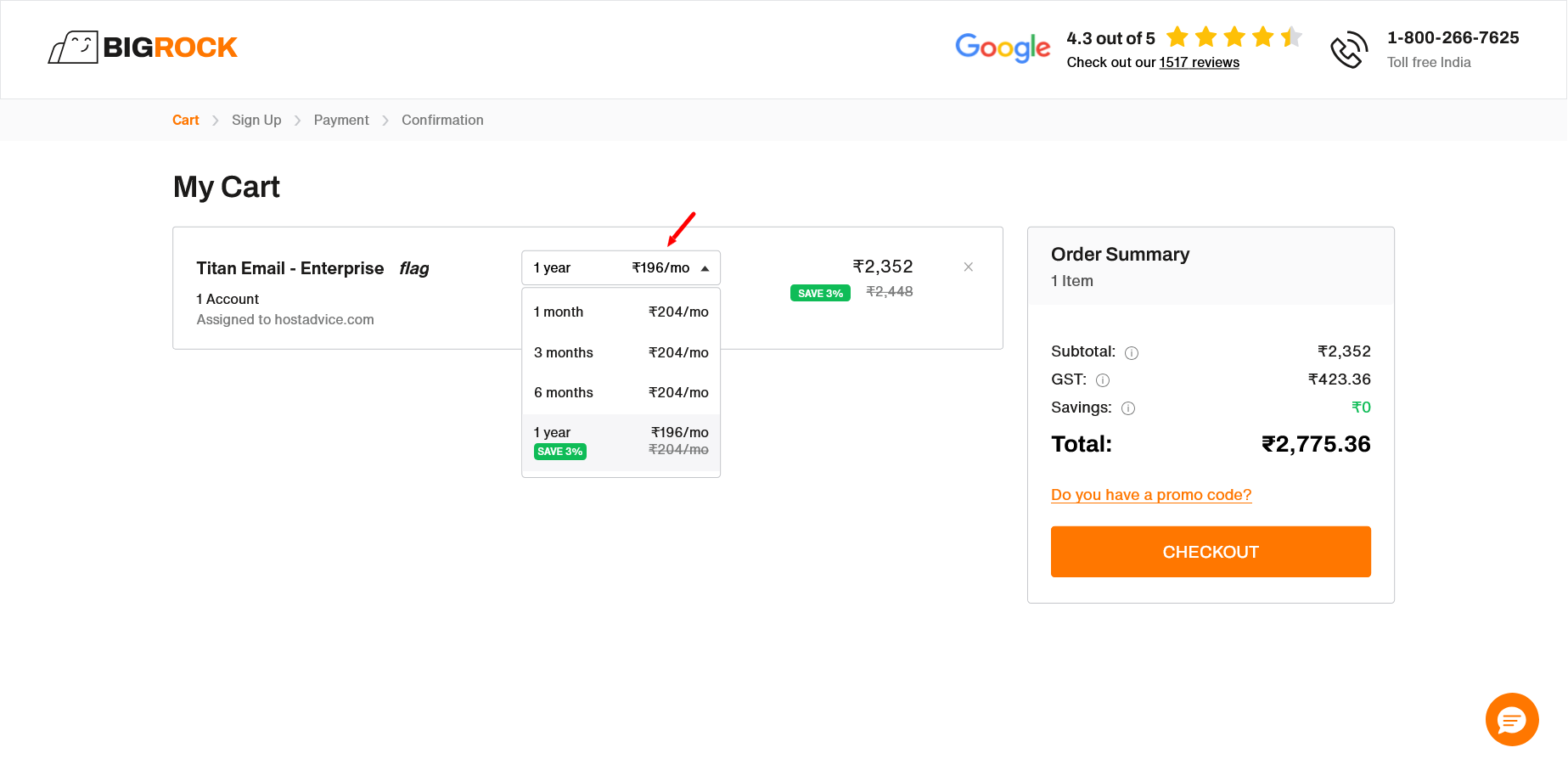Go to Payment breadcrumb step
This screenshot has height=770, width=1568.
coord(341,120)
